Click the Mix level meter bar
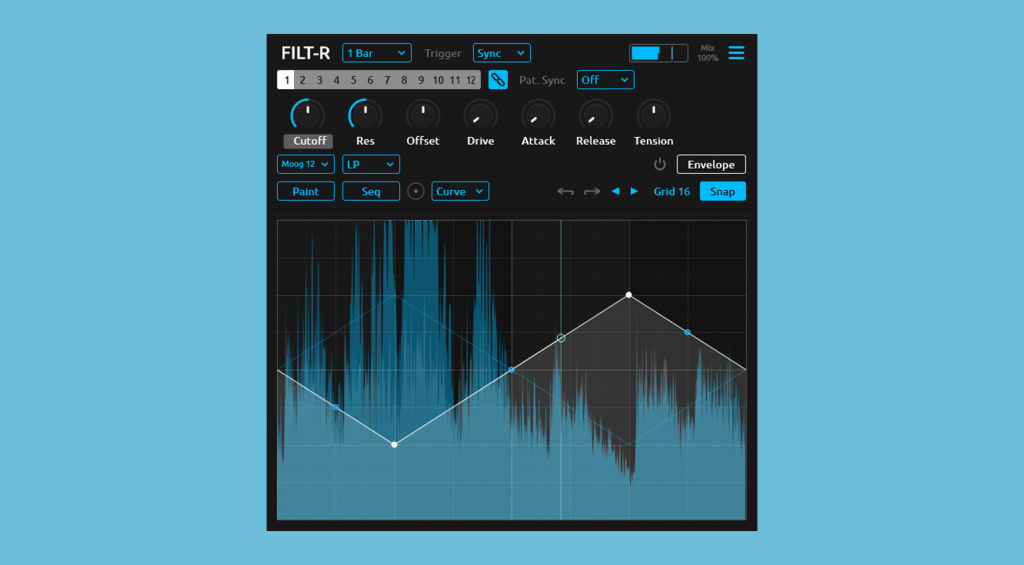 pyautogui.click(x=658, y=53)
